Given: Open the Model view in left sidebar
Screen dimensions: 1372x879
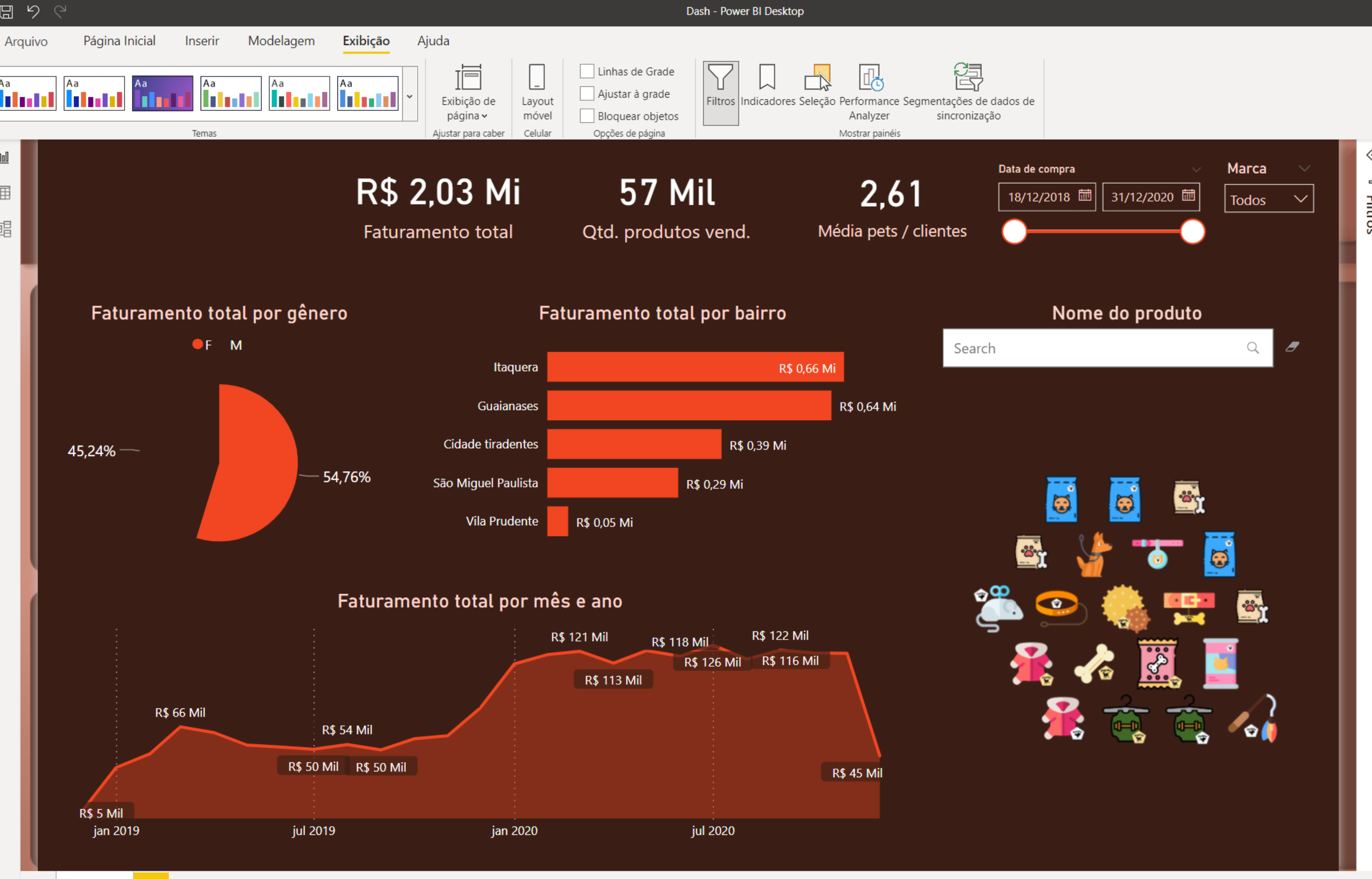Looking at the screenshot, I should click(x=6, y=230).
